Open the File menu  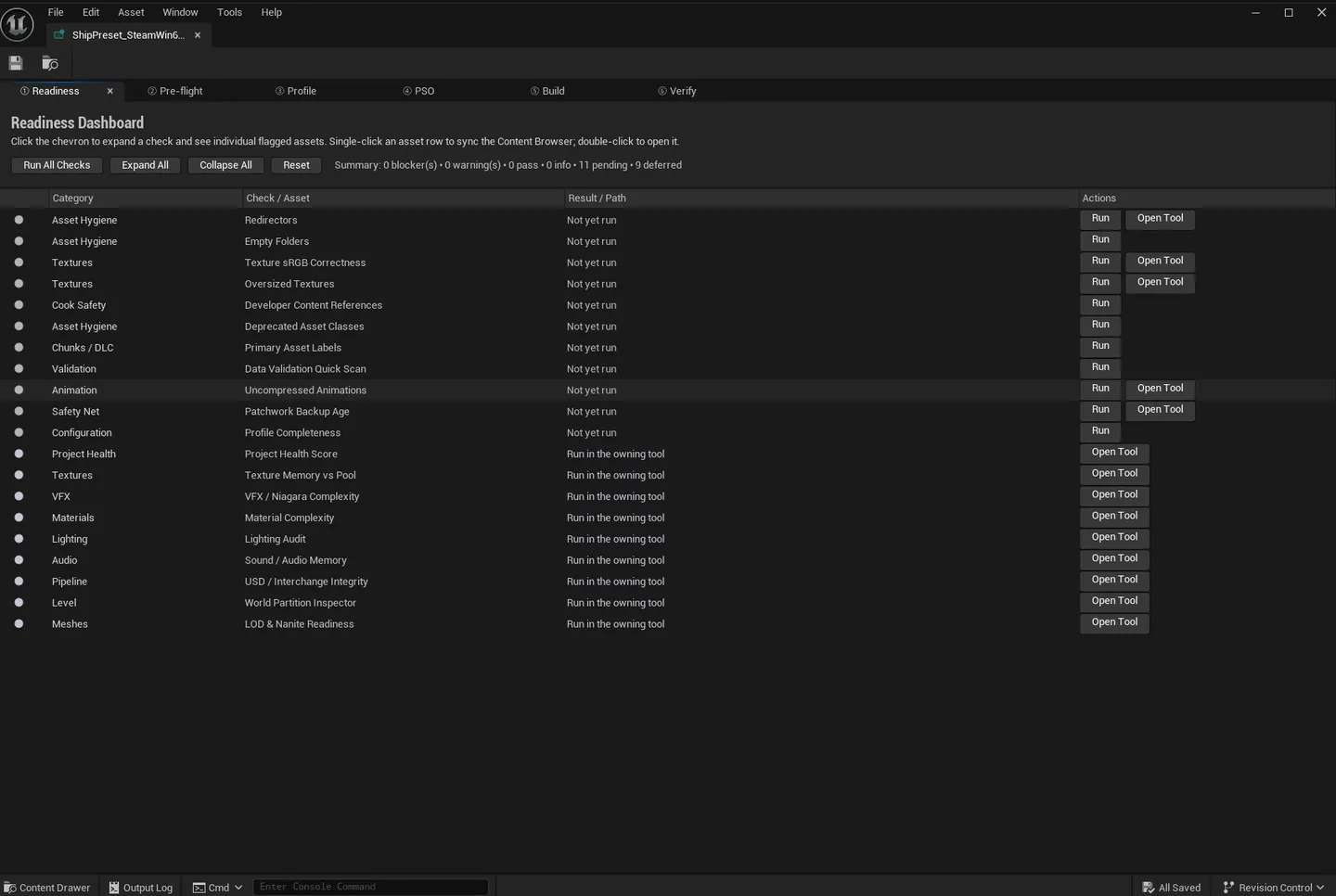click(x=56, y=12)
